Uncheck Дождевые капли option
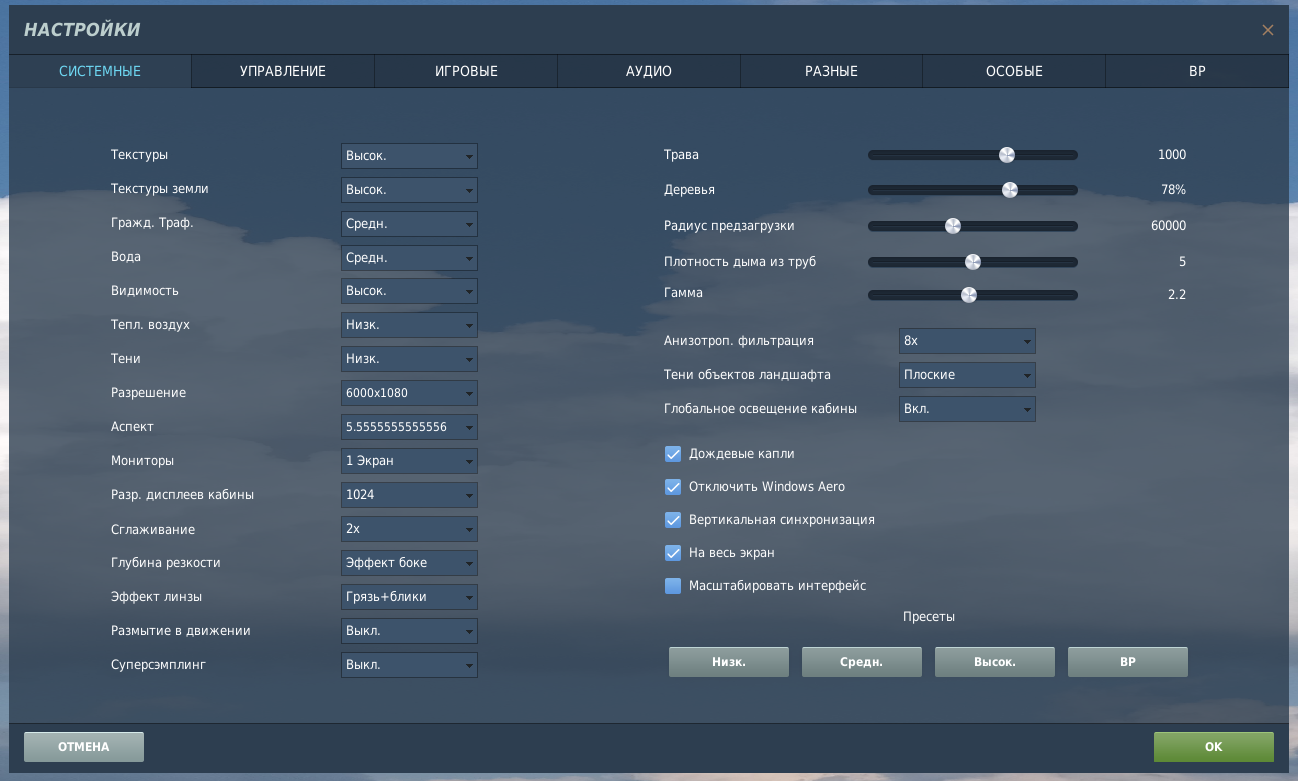The image size is (1298, 781). pos(673,454)
